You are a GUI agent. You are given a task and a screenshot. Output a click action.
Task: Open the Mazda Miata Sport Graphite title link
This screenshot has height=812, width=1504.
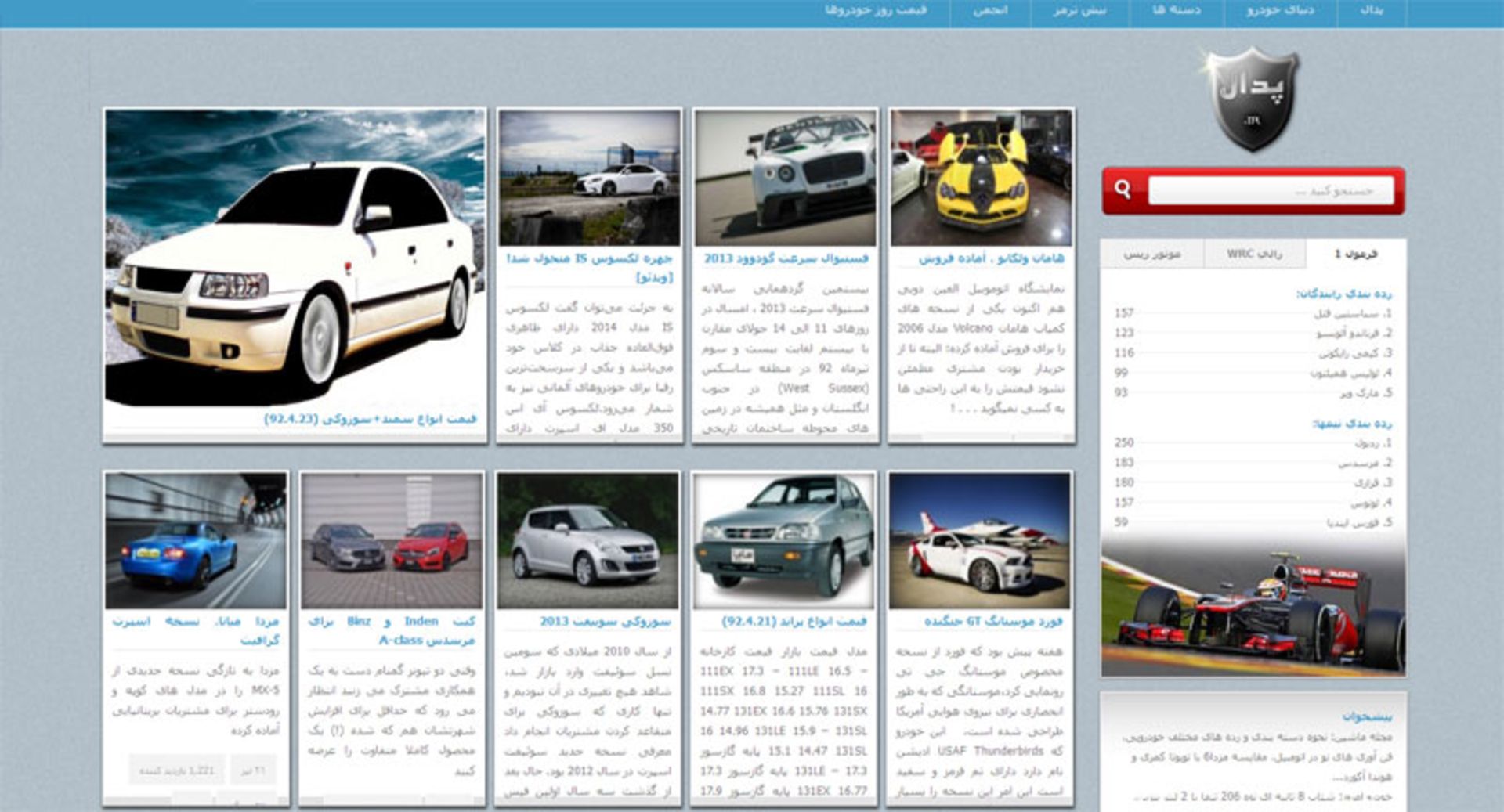coord(196,630)
